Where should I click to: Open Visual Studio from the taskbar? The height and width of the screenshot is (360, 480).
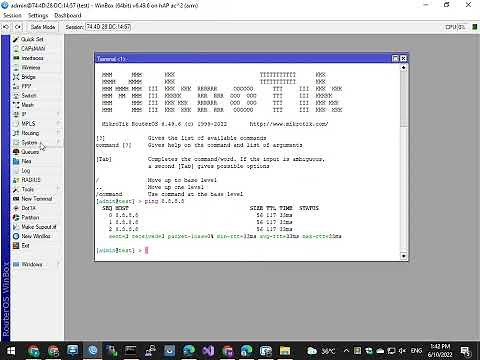[x=208, y=351]
